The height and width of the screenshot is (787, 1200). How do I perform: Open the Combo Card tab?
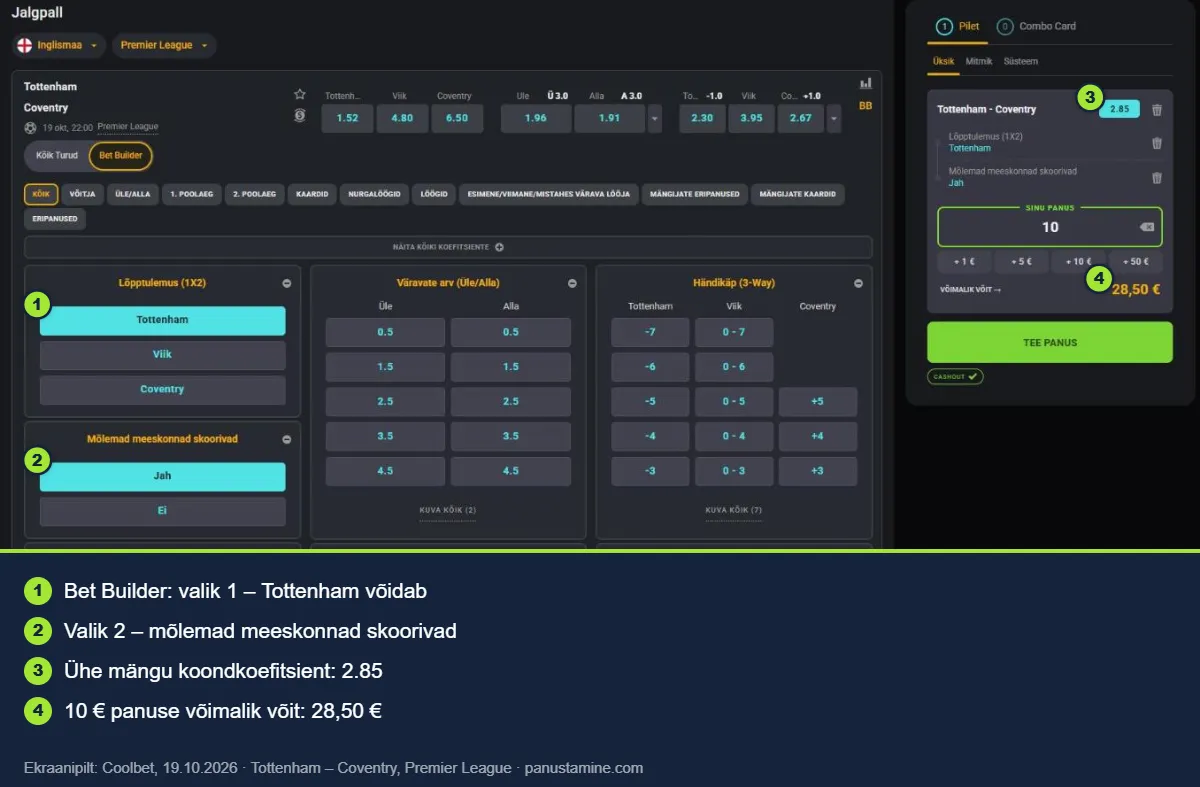[x=1037, y=27]
